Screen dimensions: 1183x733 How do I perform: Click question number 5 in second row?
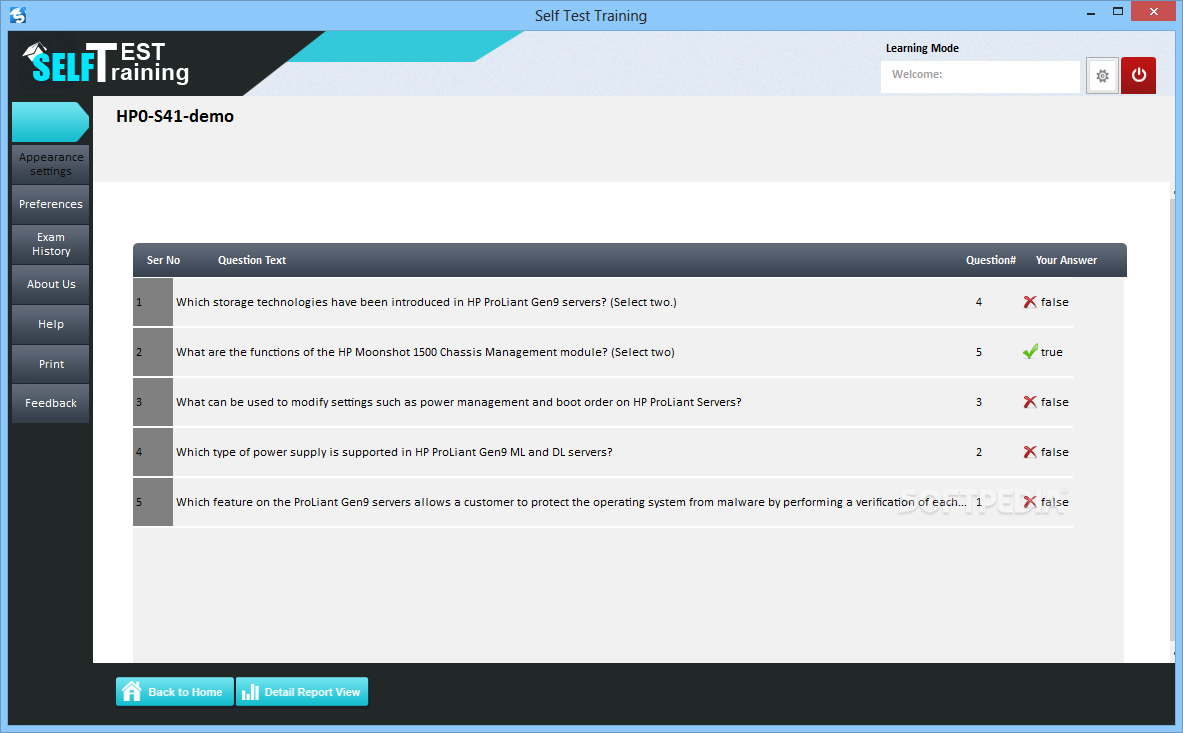coord(979,352)
